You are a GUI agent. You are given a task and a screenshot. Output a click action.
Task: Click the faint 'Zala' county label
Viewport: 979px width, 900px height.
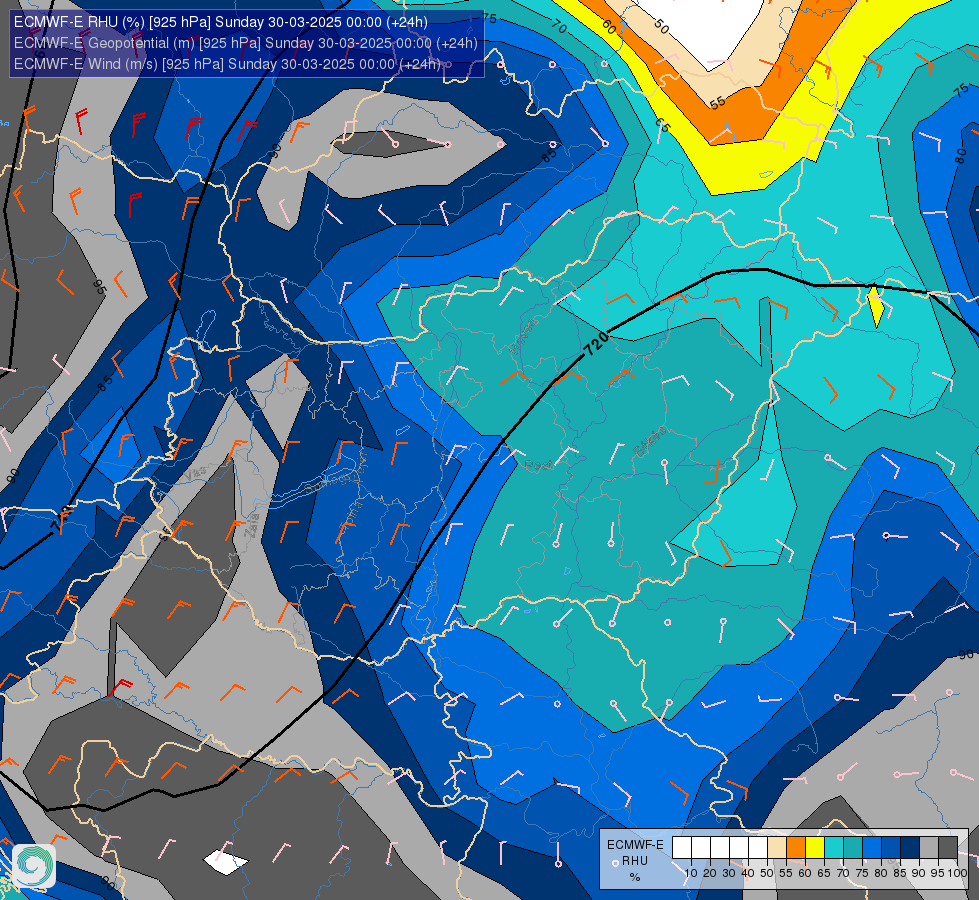252,524
